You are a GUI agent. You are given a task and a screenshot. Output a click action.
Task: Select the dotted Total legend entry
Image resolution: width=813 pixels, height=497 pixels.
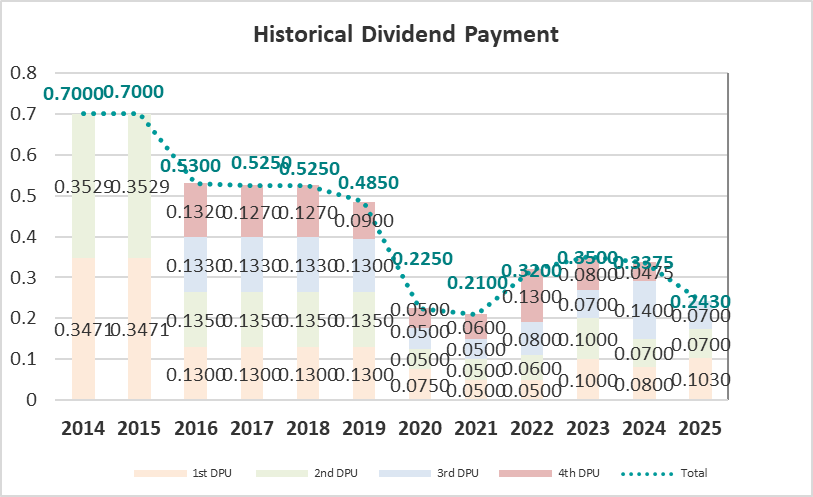click(661, 472)
